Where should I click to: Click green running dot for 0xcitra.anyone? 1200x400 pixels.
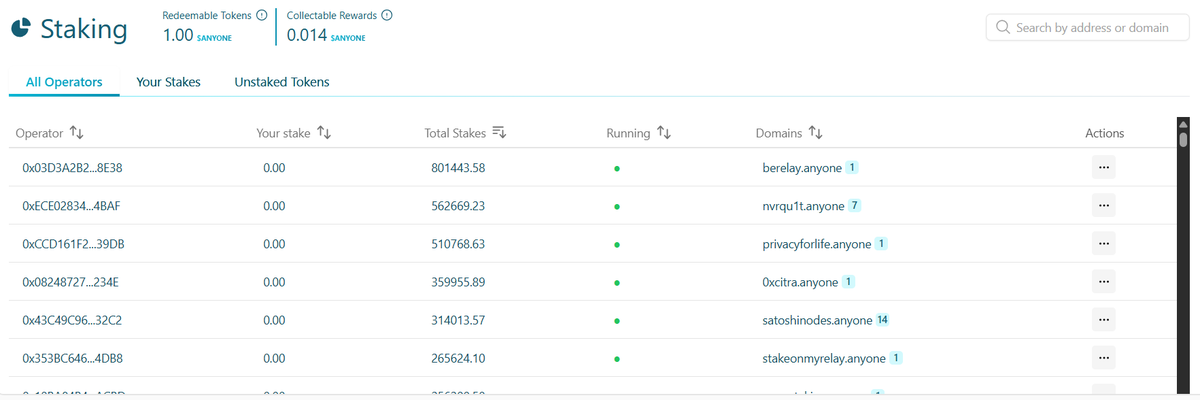[x=617, y=282]
